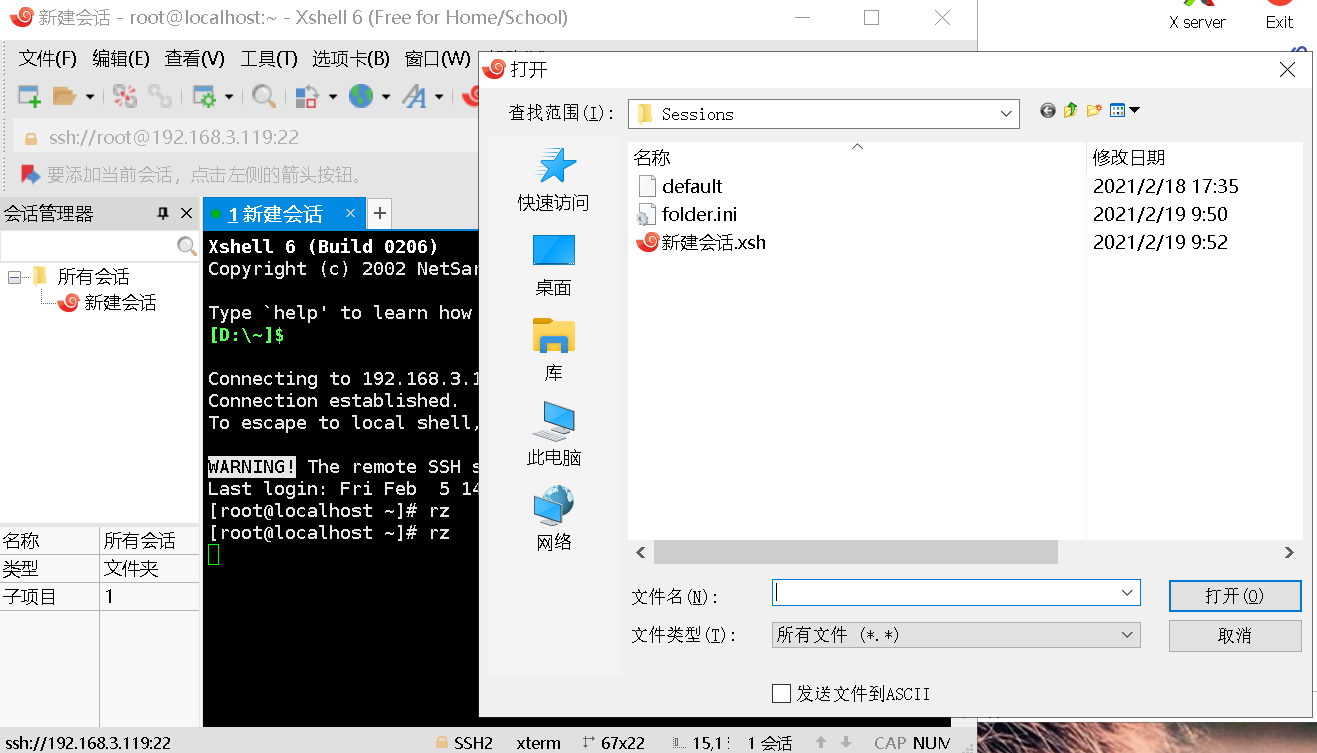Click the Reconnect chain-link toolbar icon
1317x753 pixels.
pyautogui.click(x=159, y=96)
